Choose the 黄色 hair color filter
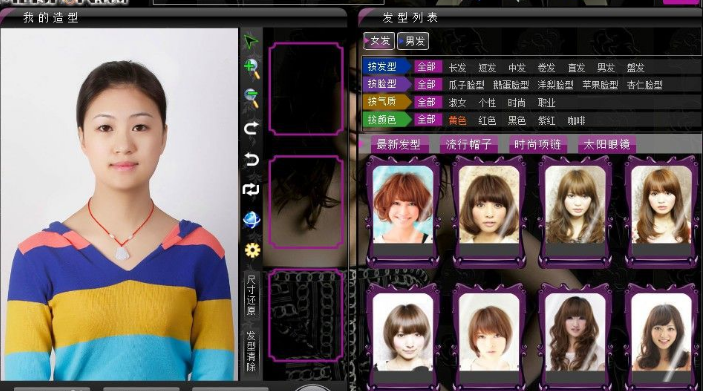The height and width of the screenshot is (391, 703). coord(457,120)
